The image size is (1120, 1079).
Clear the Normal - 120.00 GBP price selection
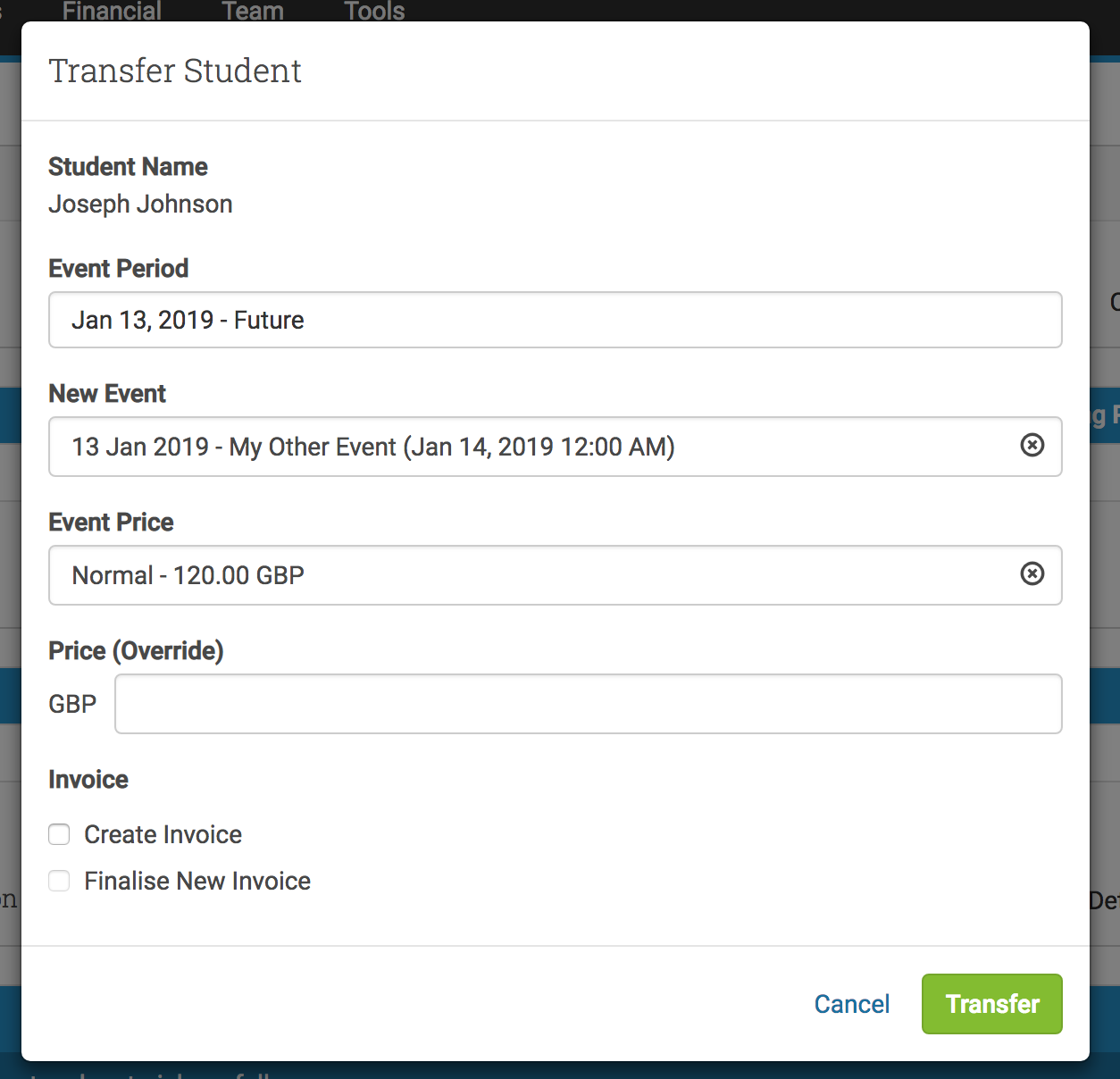pyautogui.click(x=1032, y=573)
